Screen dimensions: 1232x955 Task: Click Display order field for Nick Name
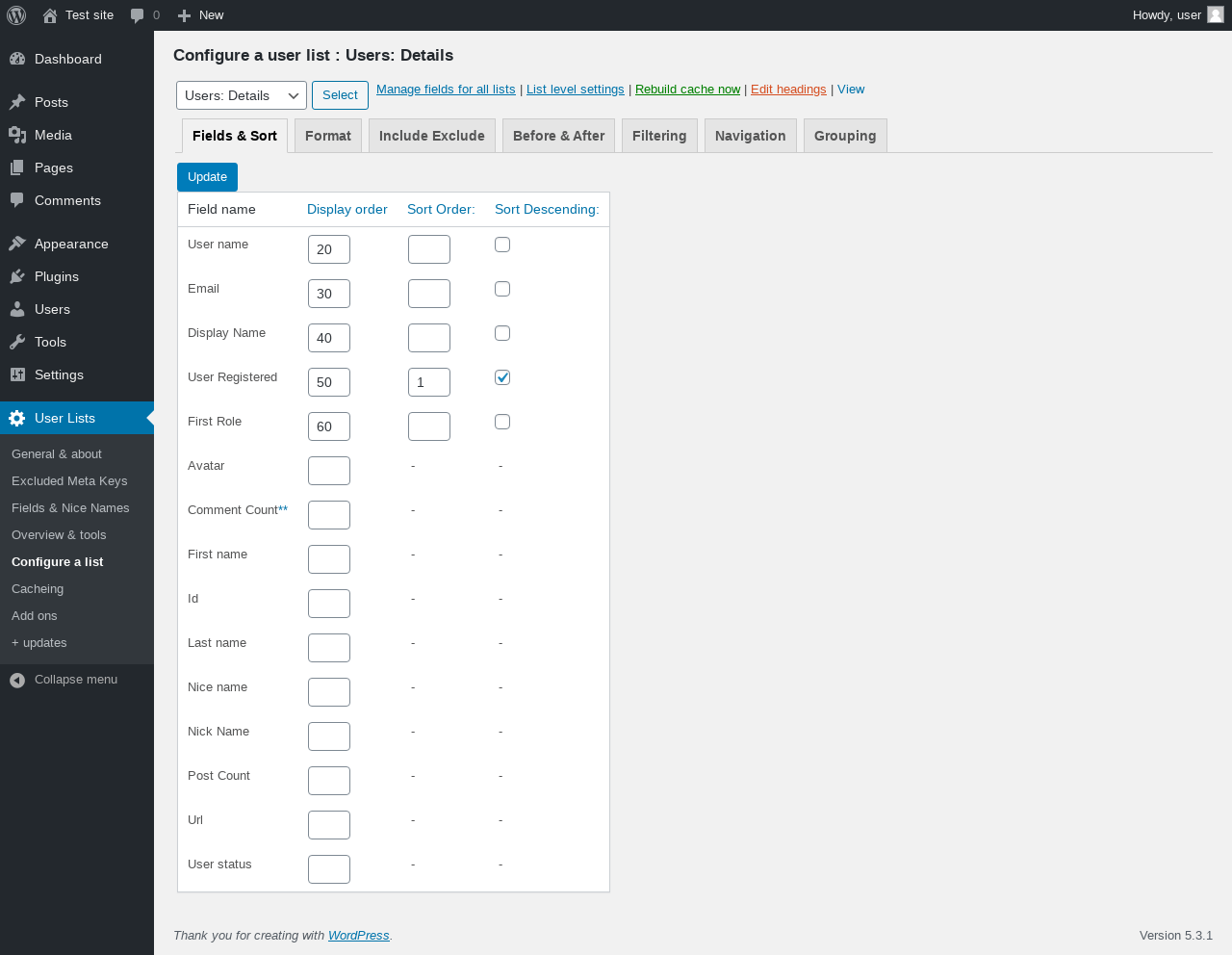(329, 736)
